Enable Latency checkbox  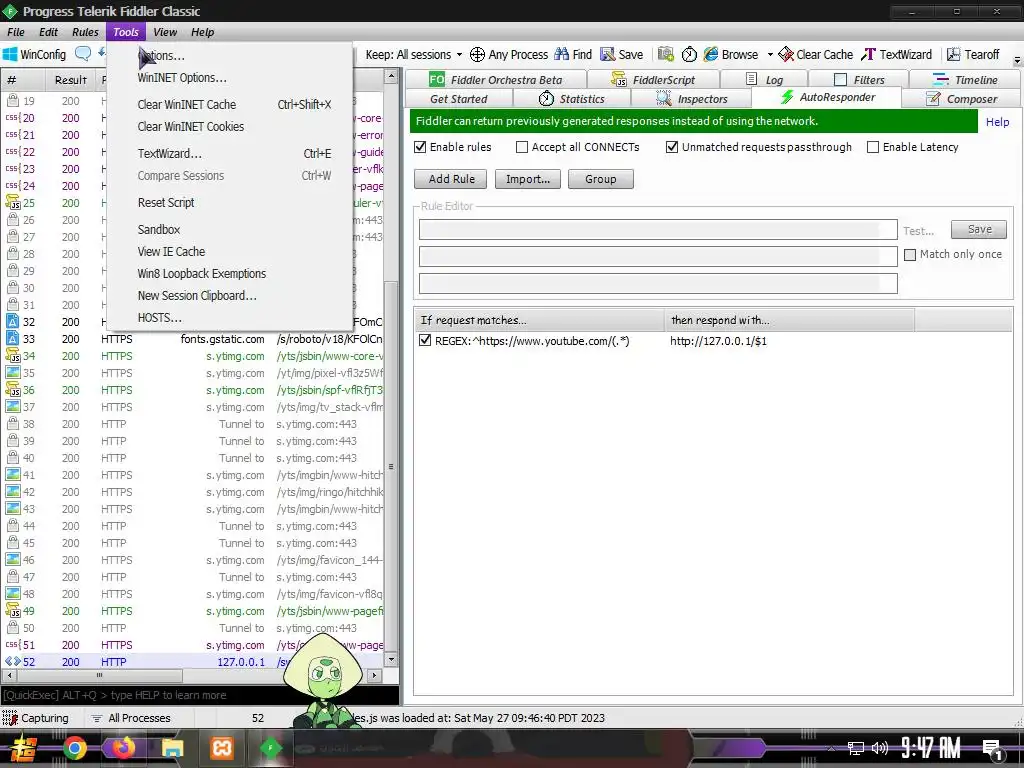click(872, 147)
